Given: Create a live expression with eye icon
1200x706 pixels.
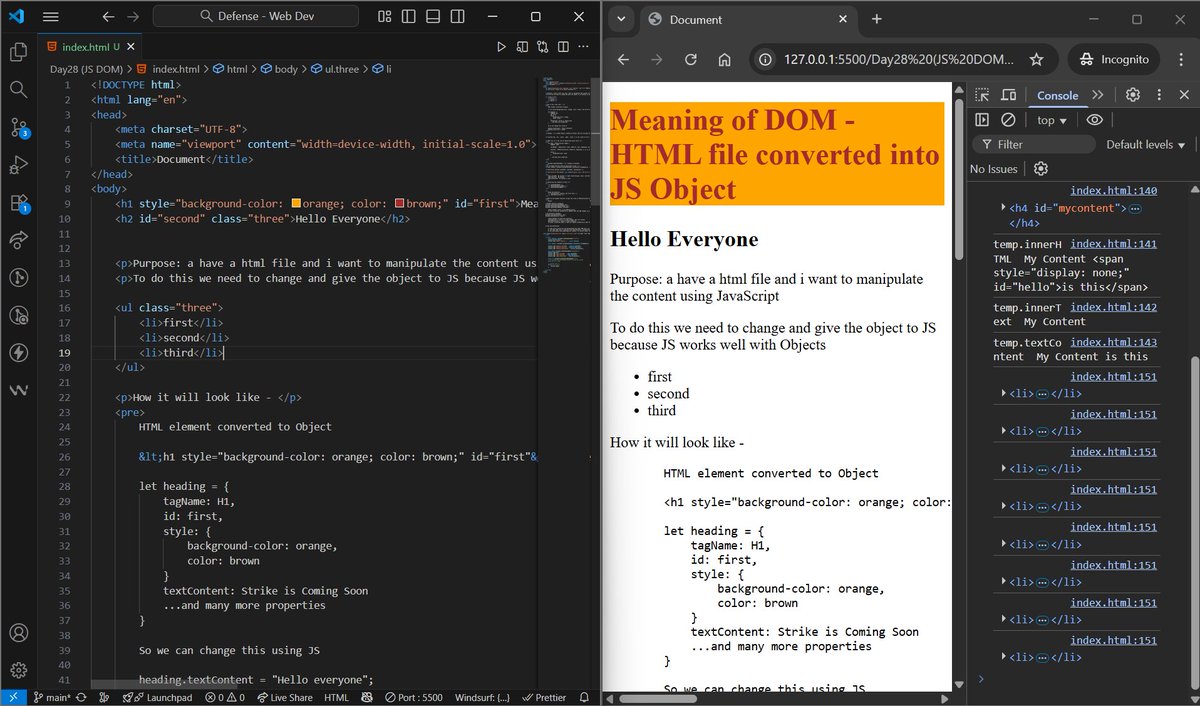Looking at the screenshot, I should (1095, 120).
